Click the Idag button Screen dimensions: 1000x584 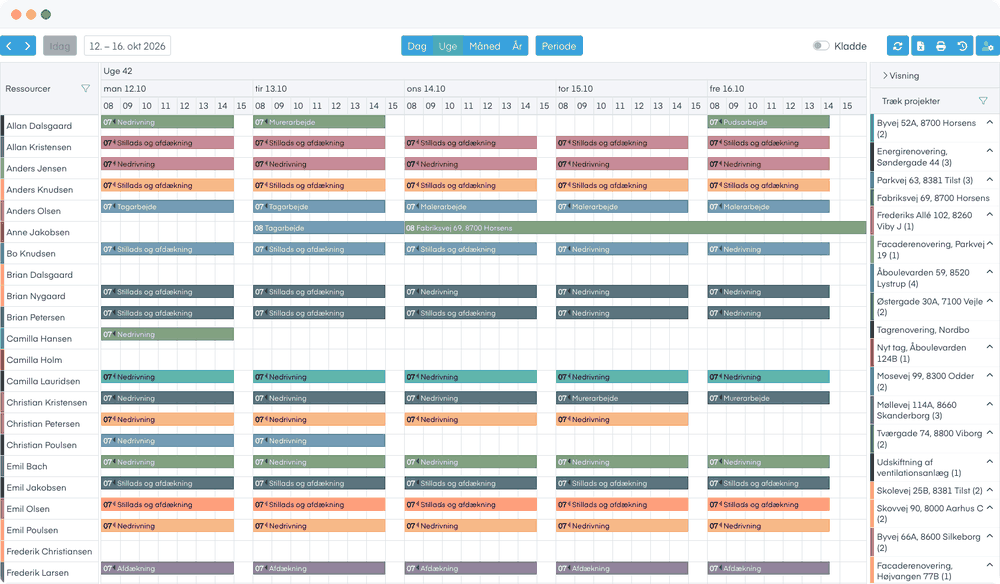click(x=60, y=46)
